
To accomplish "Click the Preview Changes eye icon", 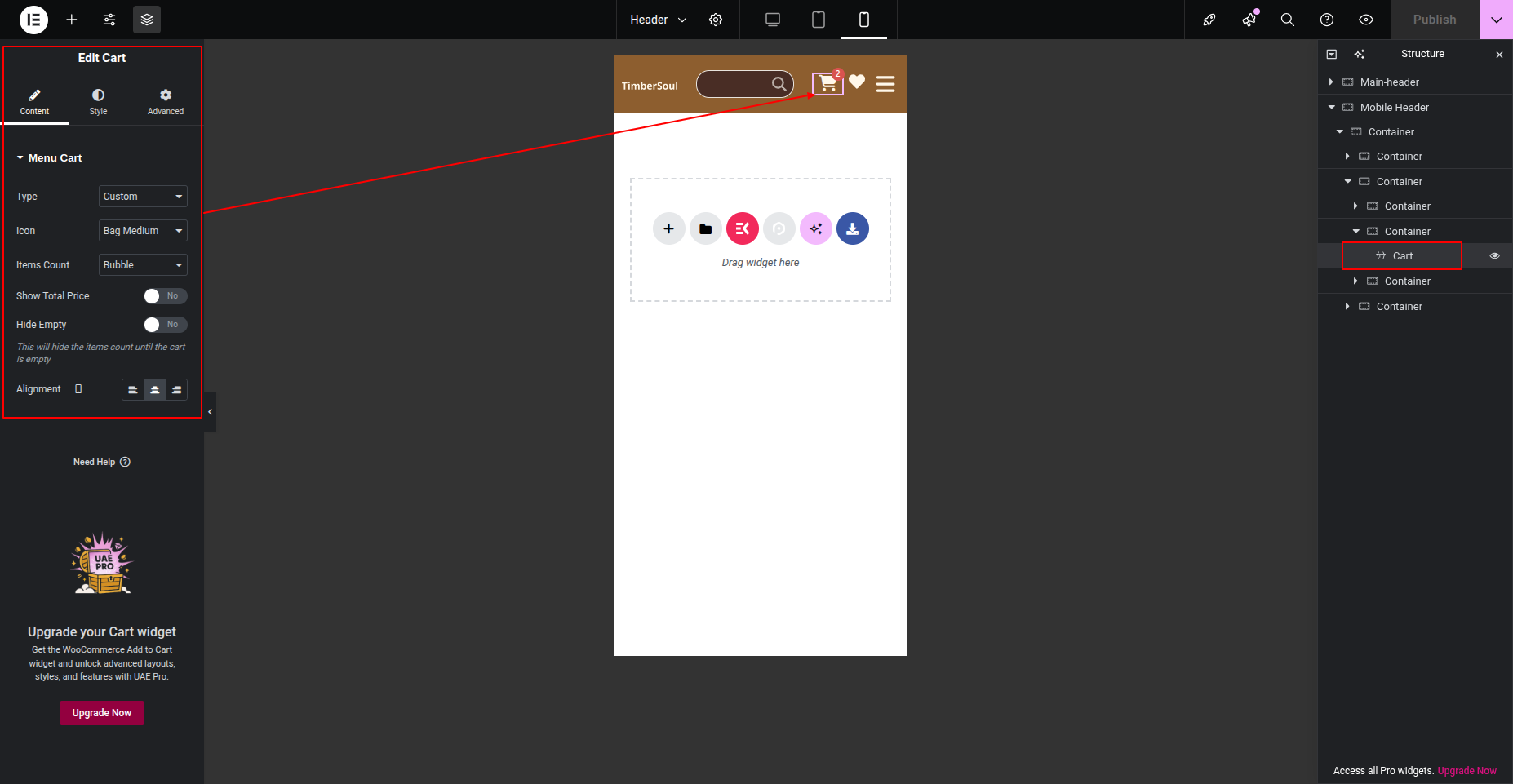I will [x=1365, y=20].
